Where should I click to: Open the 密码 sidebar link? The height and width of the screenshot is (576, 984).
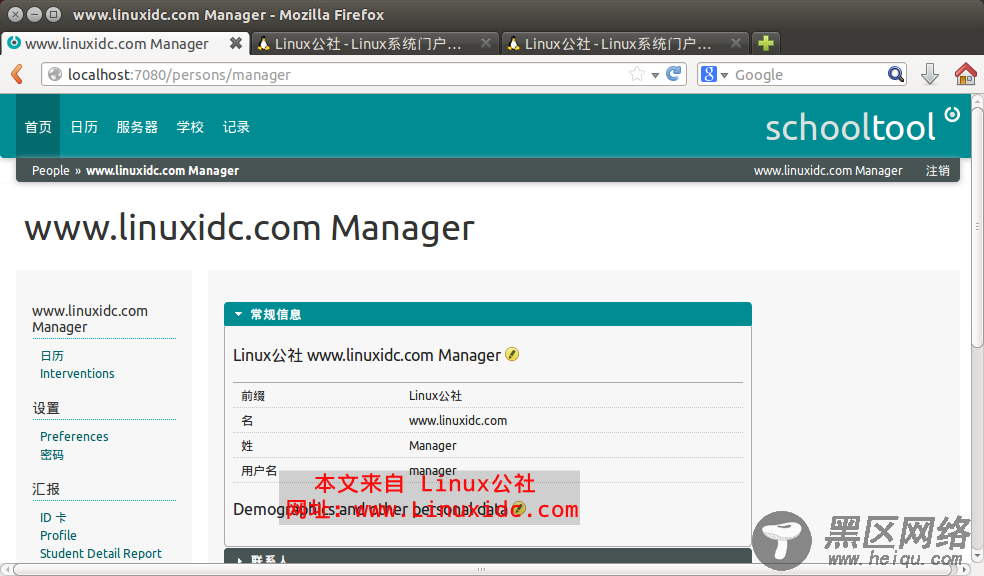pos(51,454)
